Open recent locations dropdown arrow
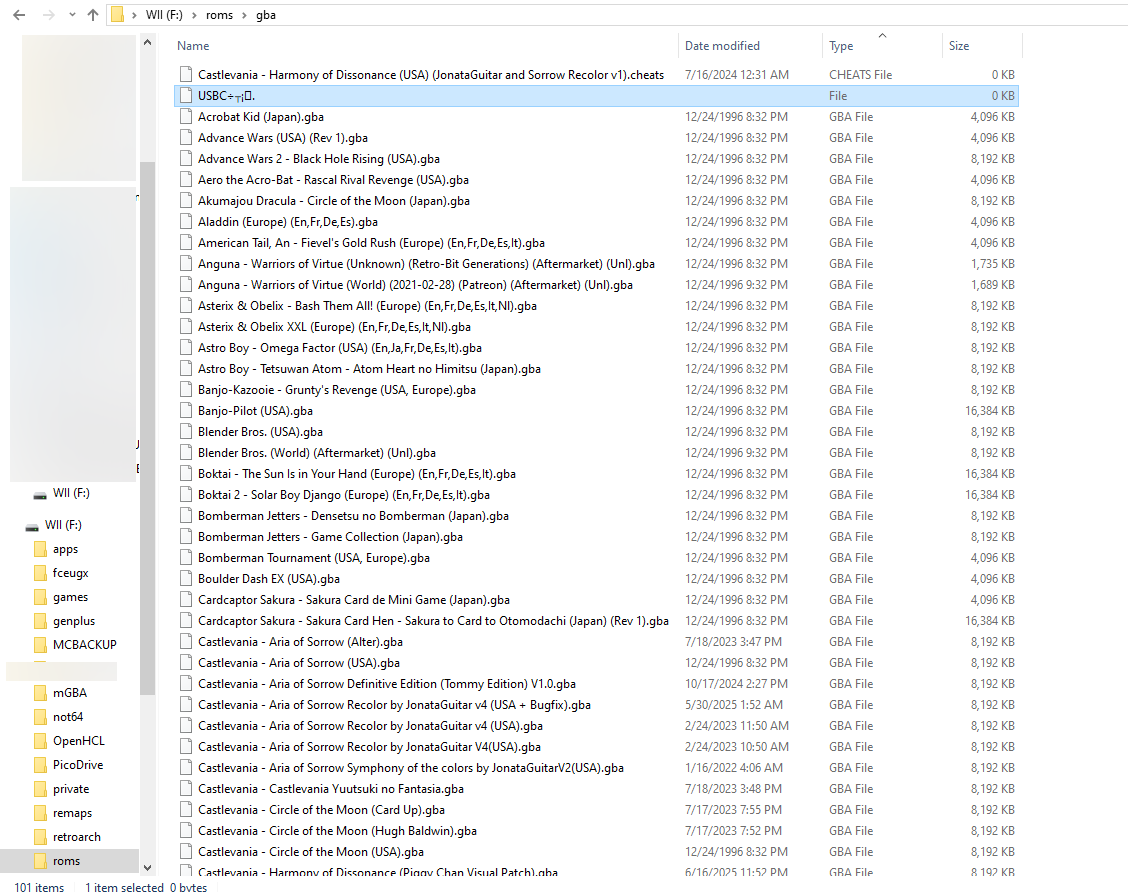 click(x=72, y=14)
